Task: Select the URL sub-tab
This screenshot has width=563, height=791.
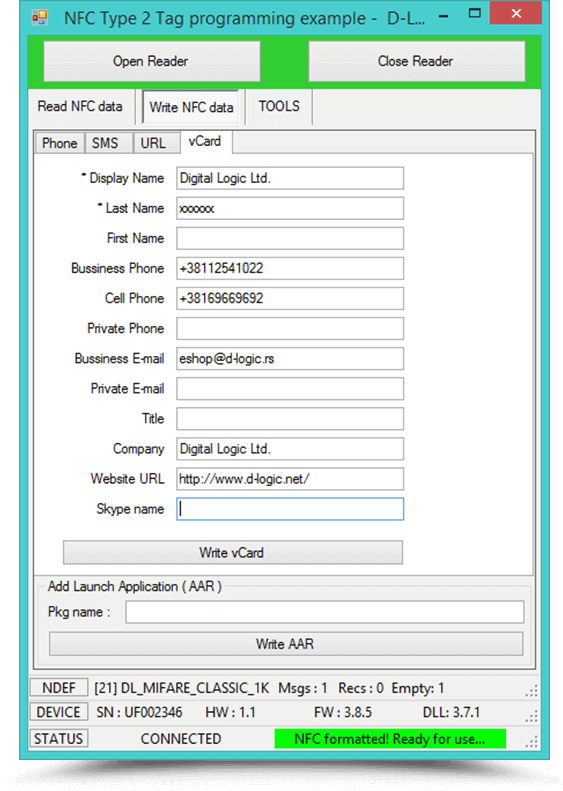Action: coord(153,143)
